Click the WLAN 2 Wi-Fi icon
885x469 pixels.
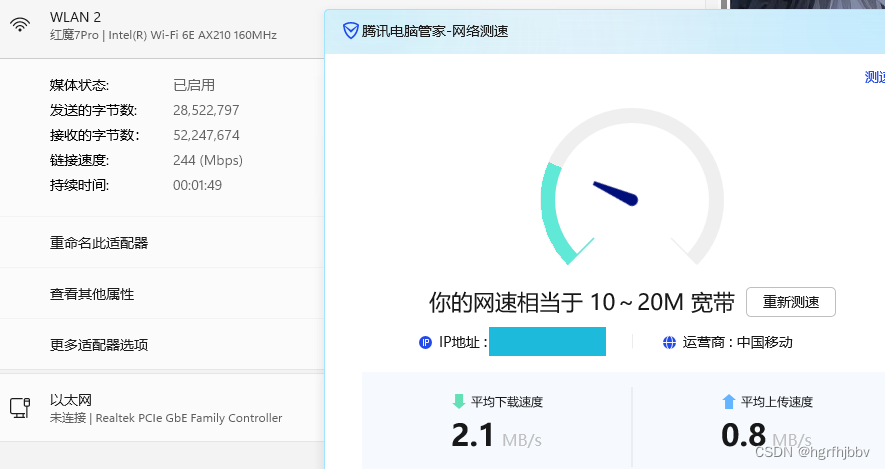coord(20,25)
